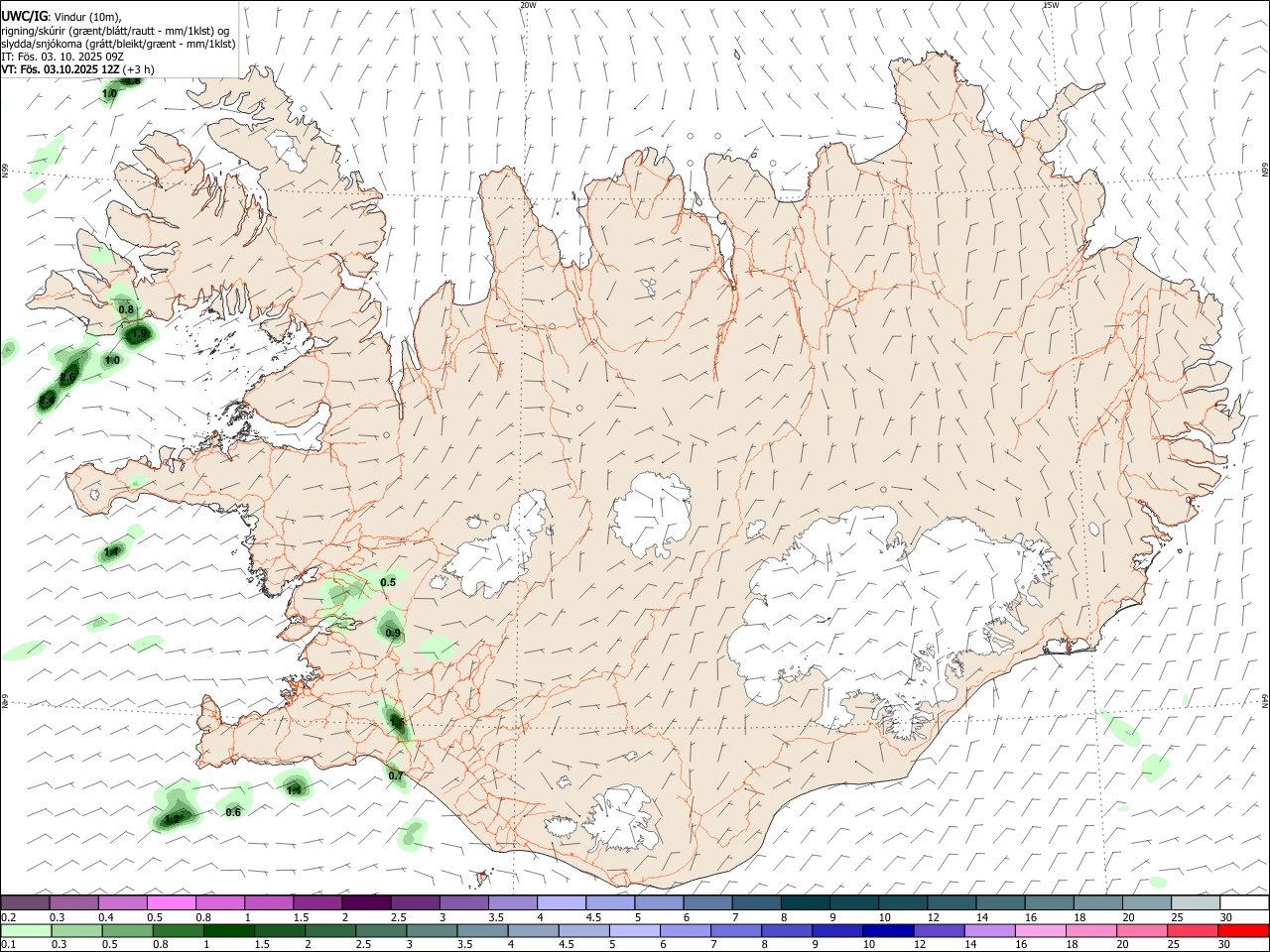Pick the upper-row pale grey swatch between 25 and 30
Viewport: 1270px width, 952px height.
1196,902
